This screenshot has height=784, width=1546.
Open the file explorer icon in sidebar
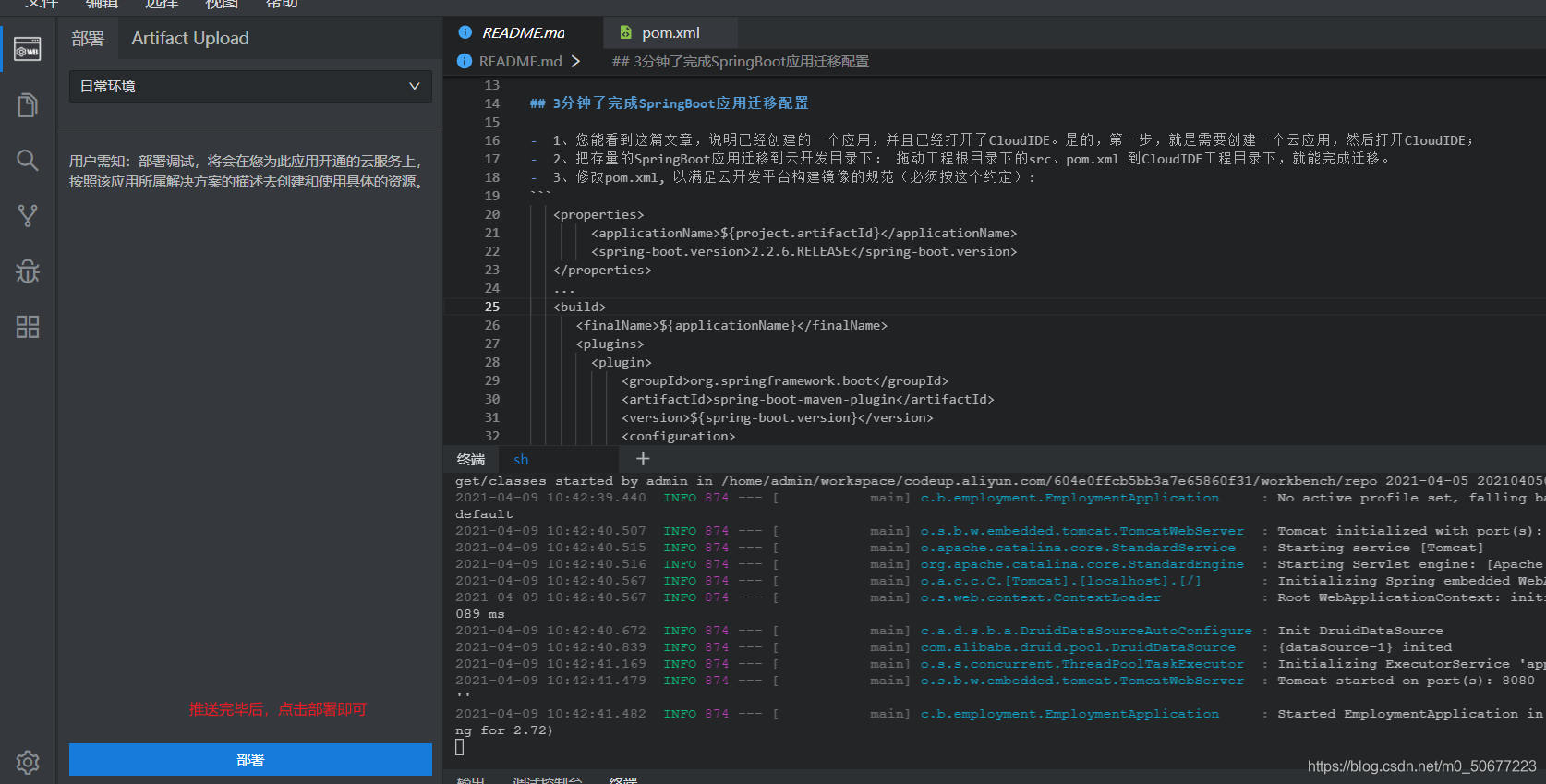[x=28, y=105]
